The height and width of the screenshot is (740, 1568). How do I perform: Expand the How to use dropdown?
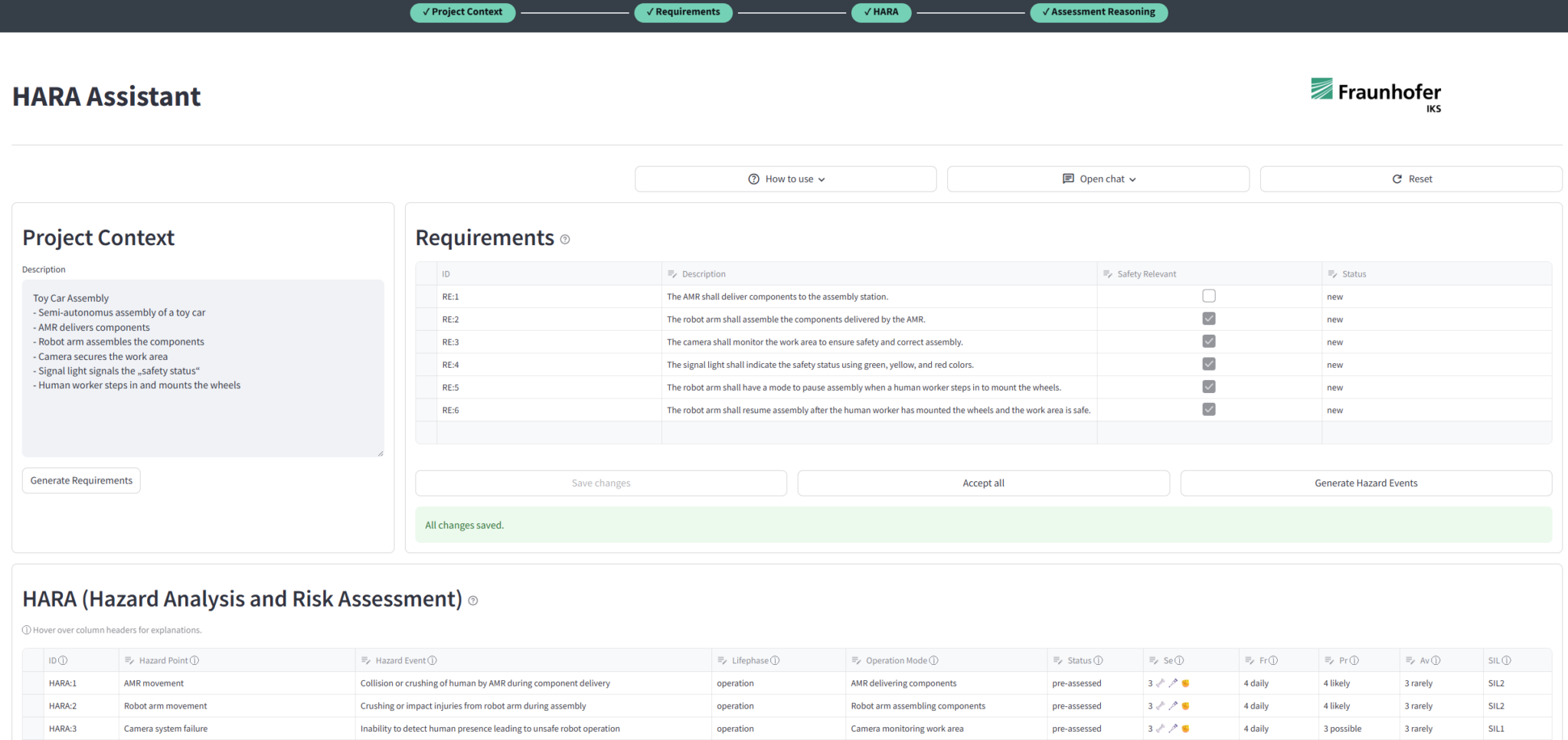point(786,179)
